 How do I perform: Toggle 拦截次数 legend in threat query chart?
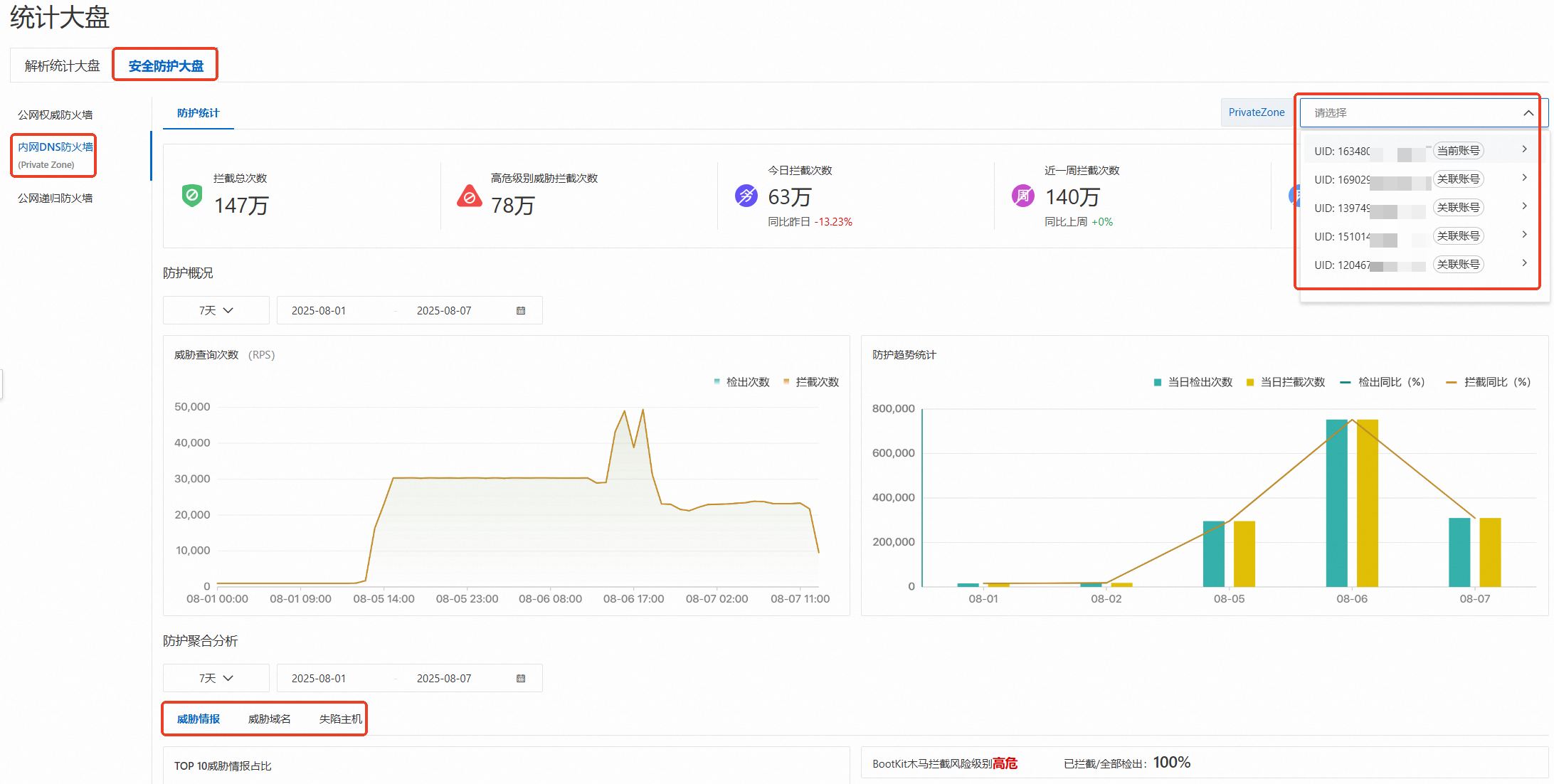[x=811, y=382]
